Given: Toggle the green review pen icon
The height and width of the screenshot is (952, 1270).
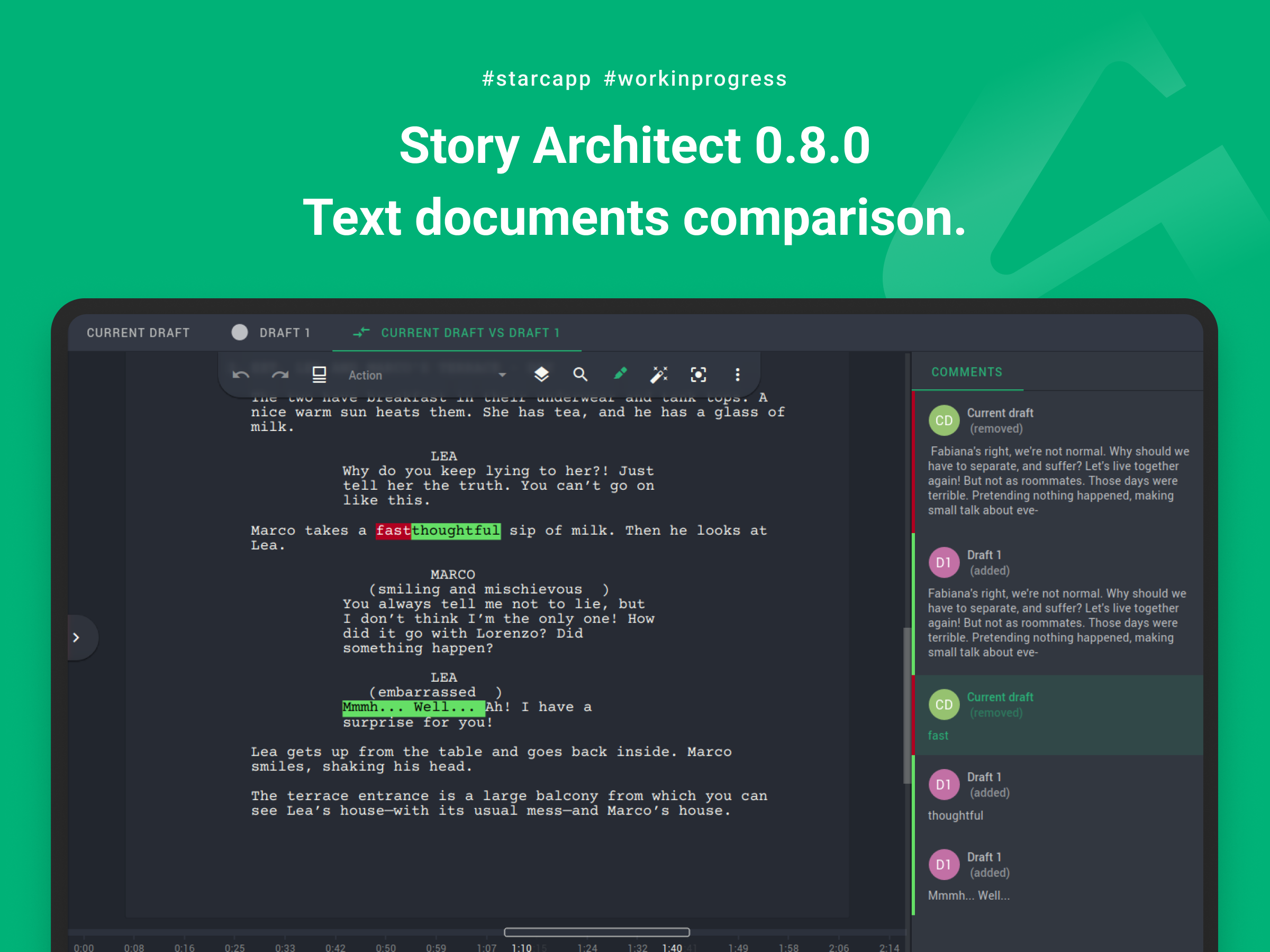Looking at the screenshot, I should [620, 374].
